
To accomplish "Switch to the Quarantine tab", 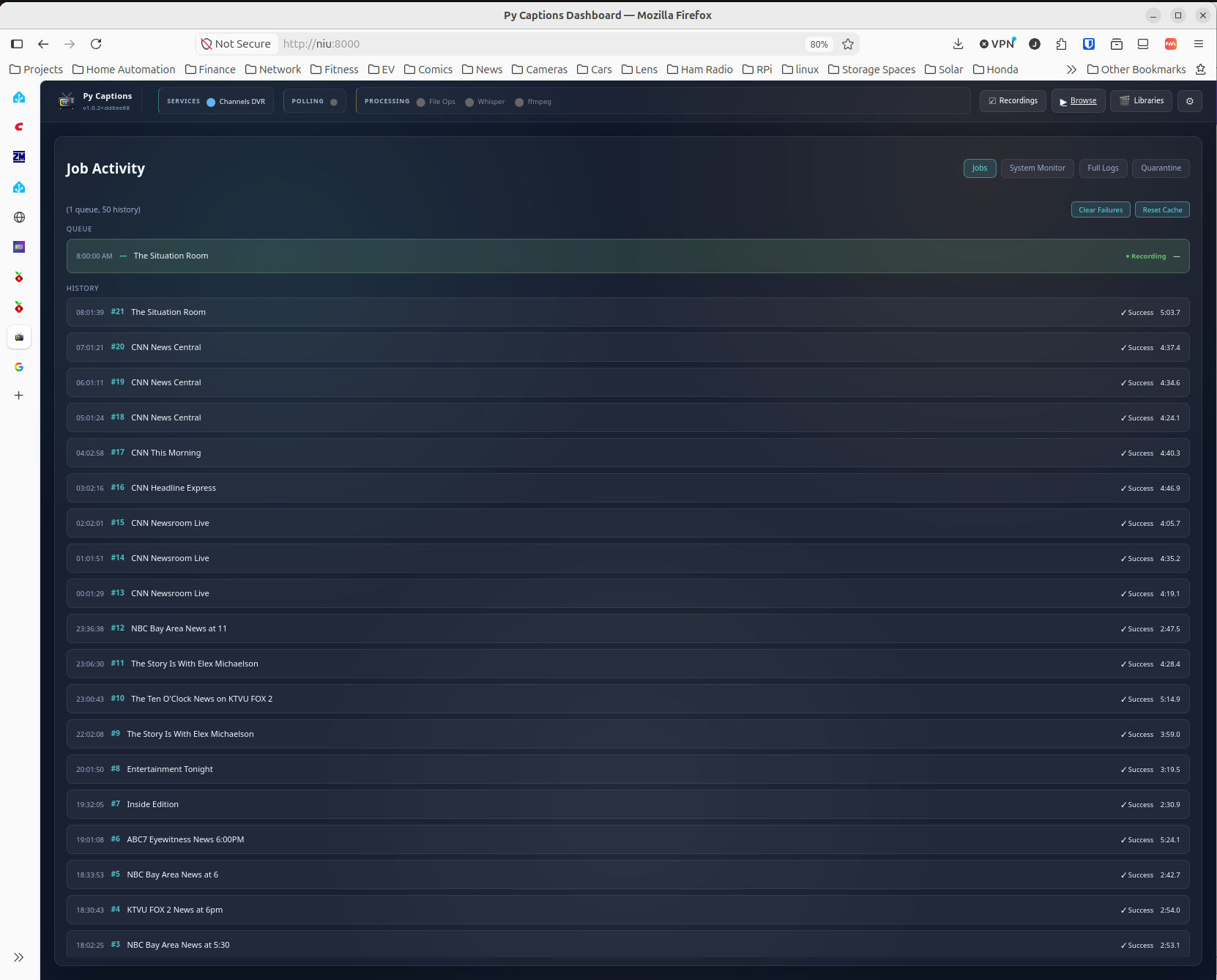I will click(x=1161, y=168).
